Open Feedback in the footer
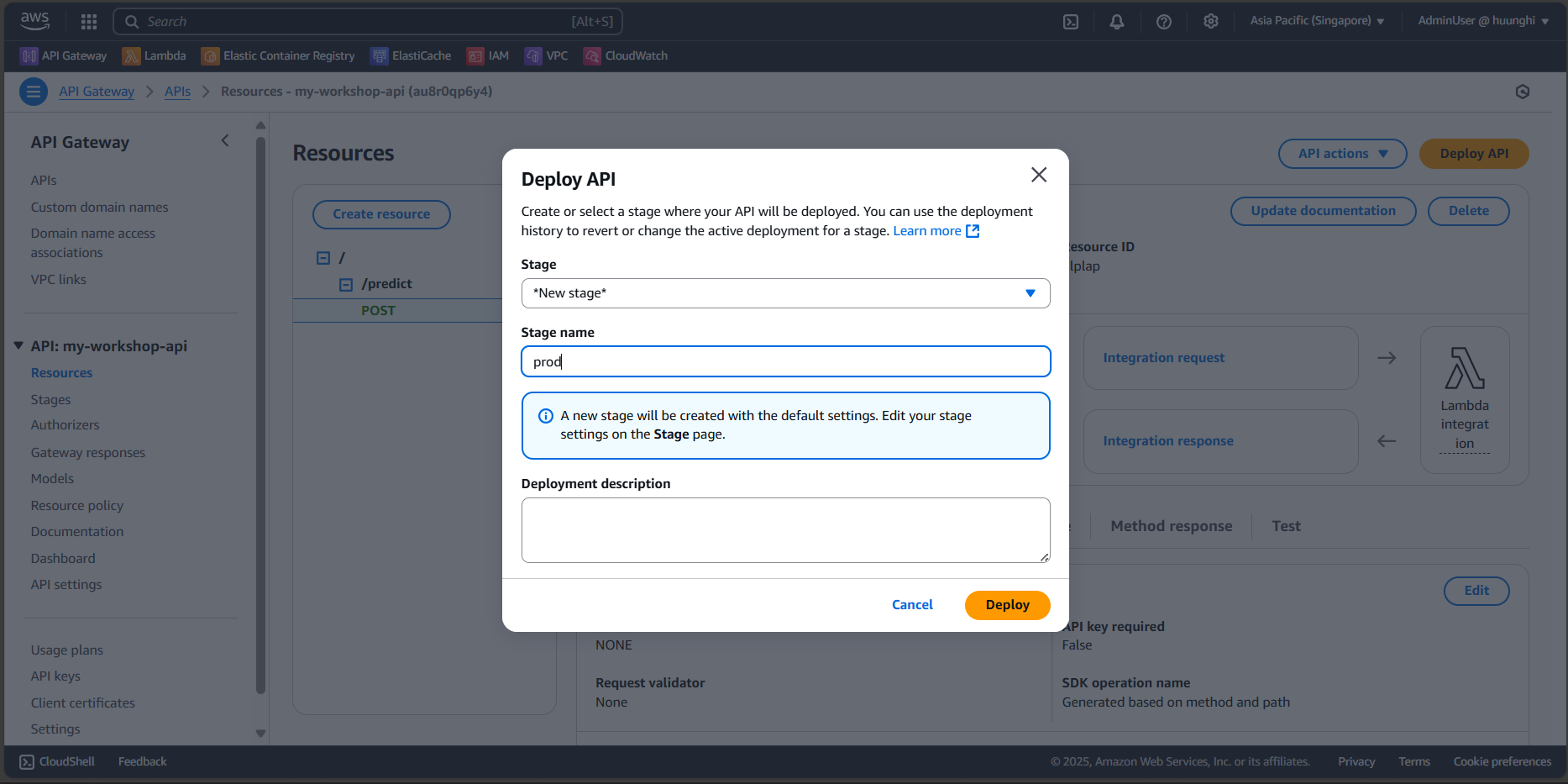1568x784 pixels. [142, 762]
